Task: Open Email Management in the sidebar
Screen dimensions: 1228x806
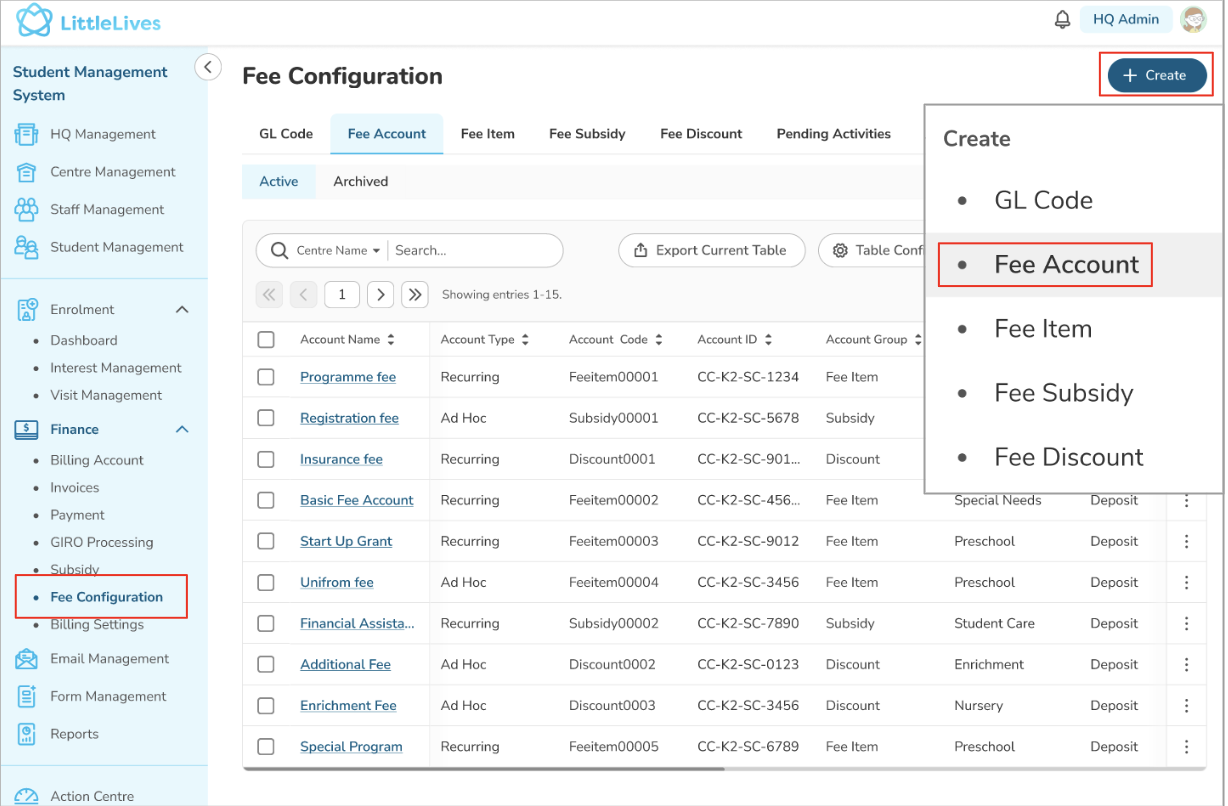Action: 109,659
